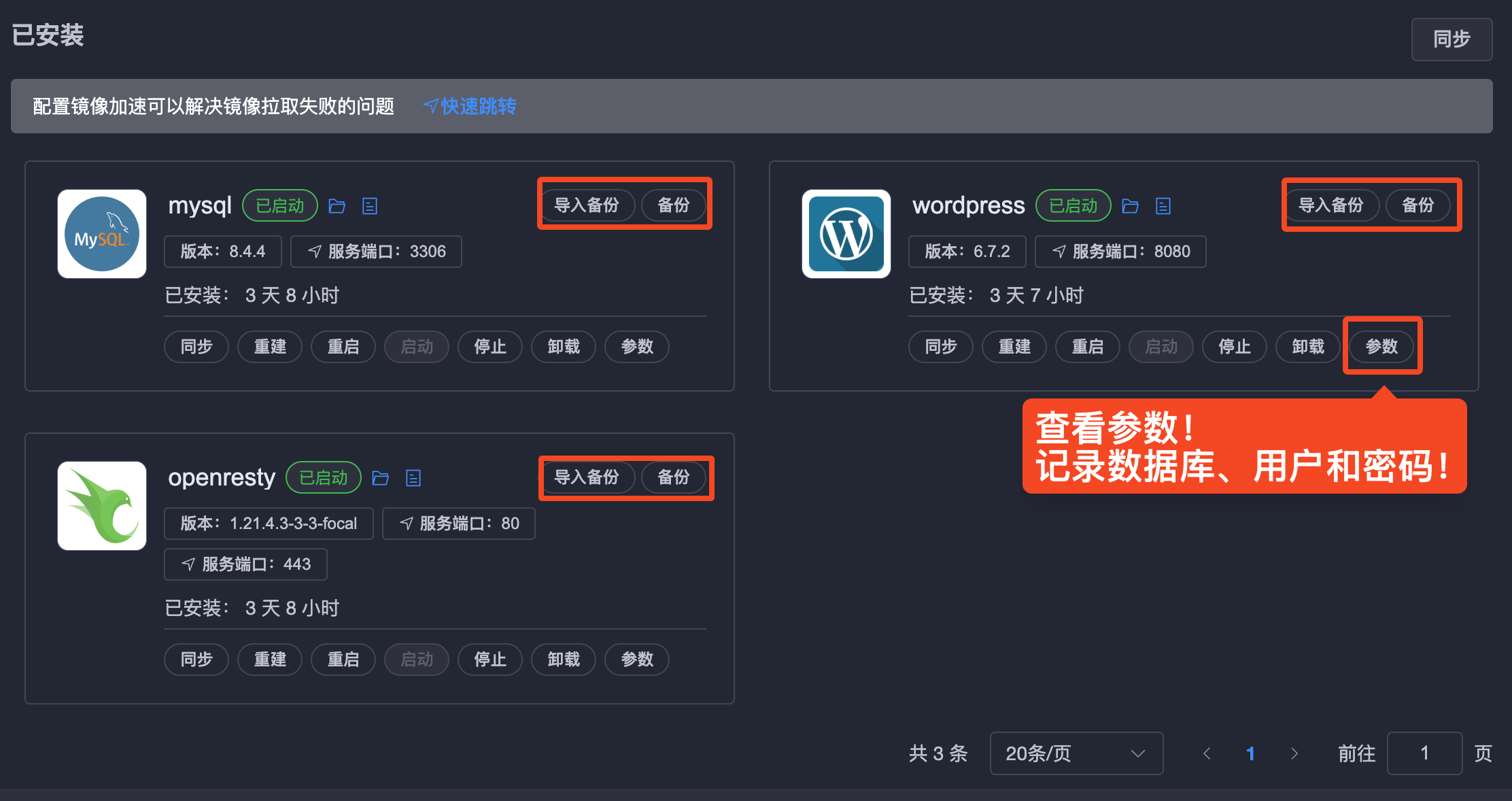Jump to wordpress service port 8080
1512x801 pixels.
click(1120, 252)
